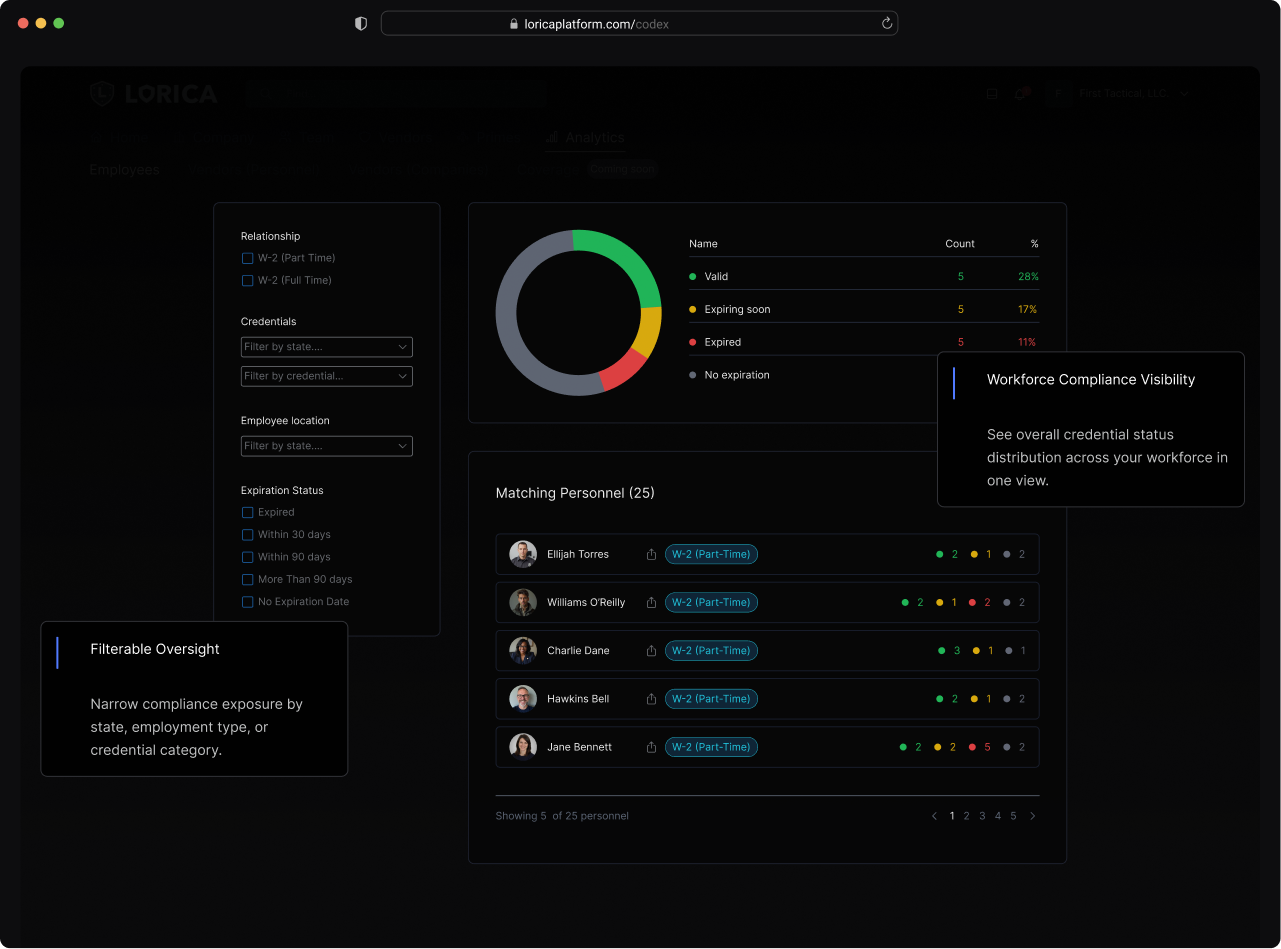Switch to the Analytics tab
The image size is (1281, 949).
[x=586, y=138]
